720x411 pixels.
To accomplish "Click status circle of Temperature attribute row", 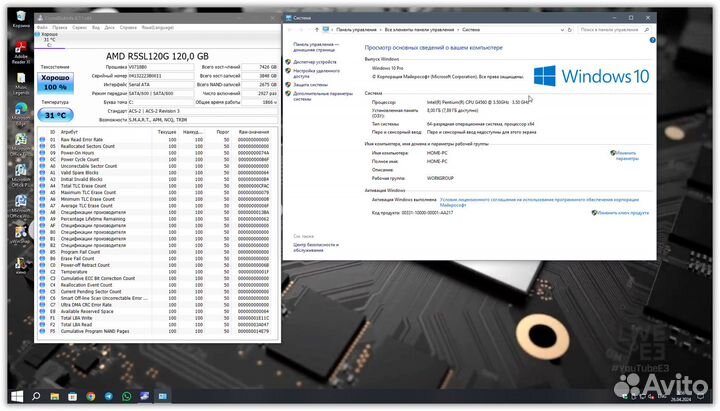I will (42, 272).
